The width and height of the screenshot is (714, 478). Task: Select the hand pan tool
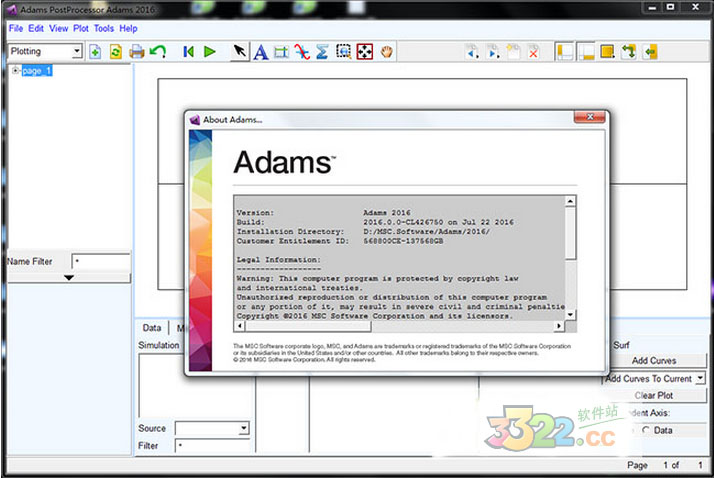pyautogui.click(x=387, y=52)
